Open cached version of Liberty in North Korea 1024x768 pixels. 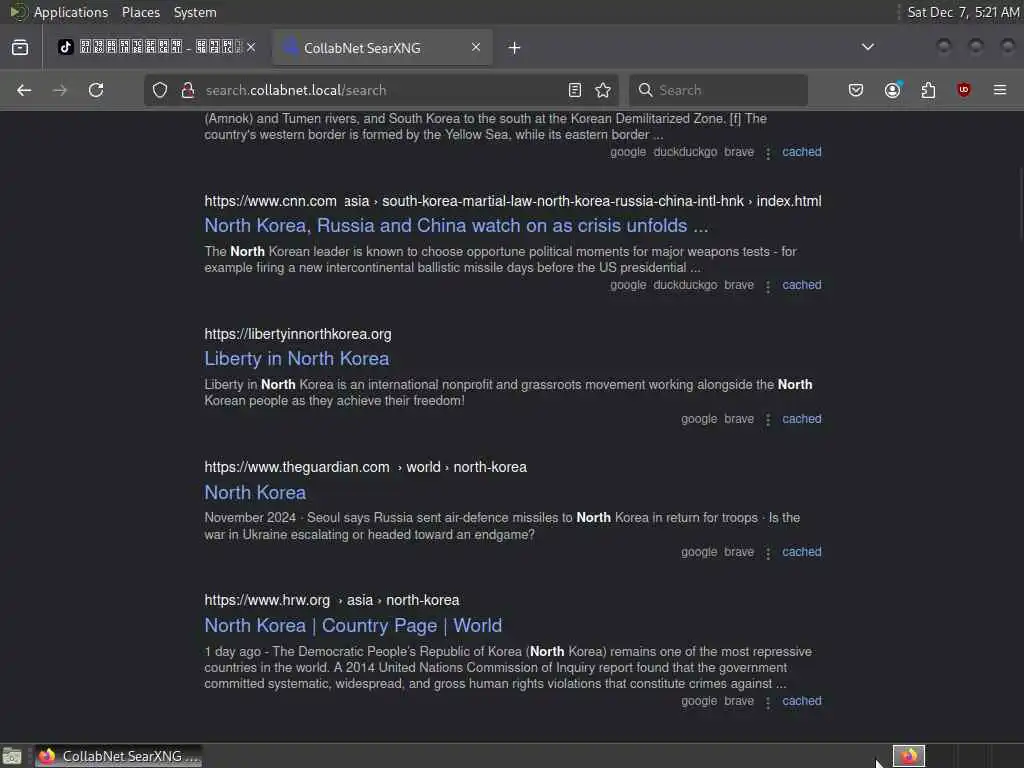pyautogui.click(x=801, y=419)
